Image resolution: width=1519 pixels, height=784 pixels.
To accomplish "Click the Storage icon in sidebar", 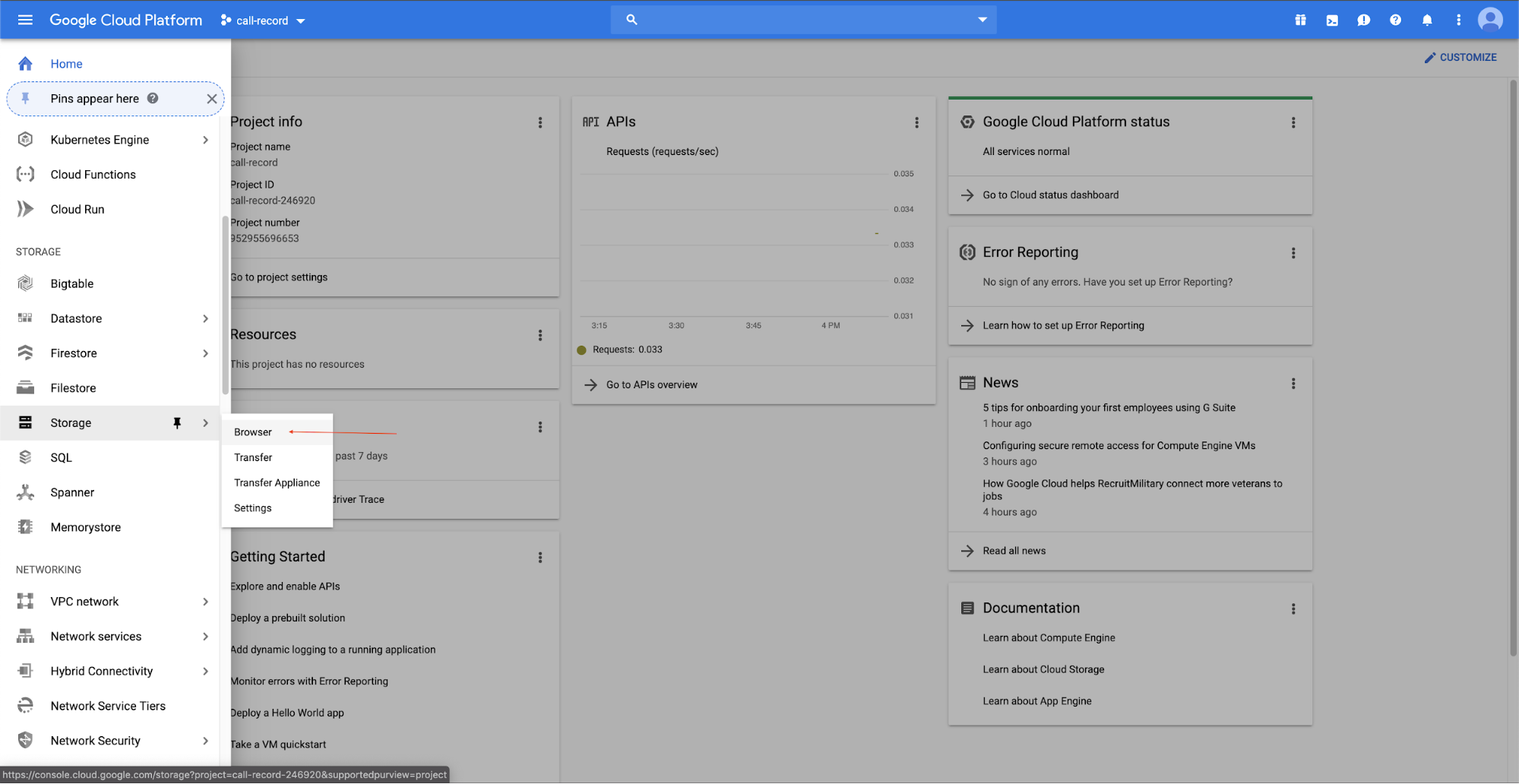I will pos(25,422).
